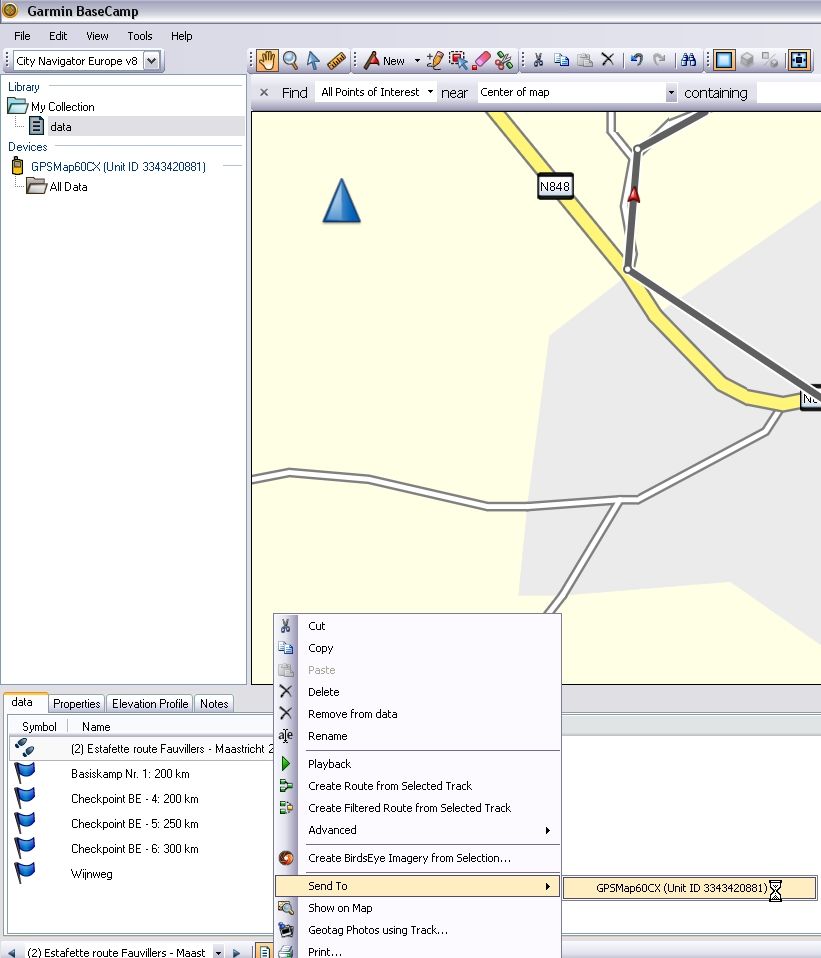821x958 pixels.
Task: Select the Zoom magnifier tool
Action: click(x=291, y=60)
